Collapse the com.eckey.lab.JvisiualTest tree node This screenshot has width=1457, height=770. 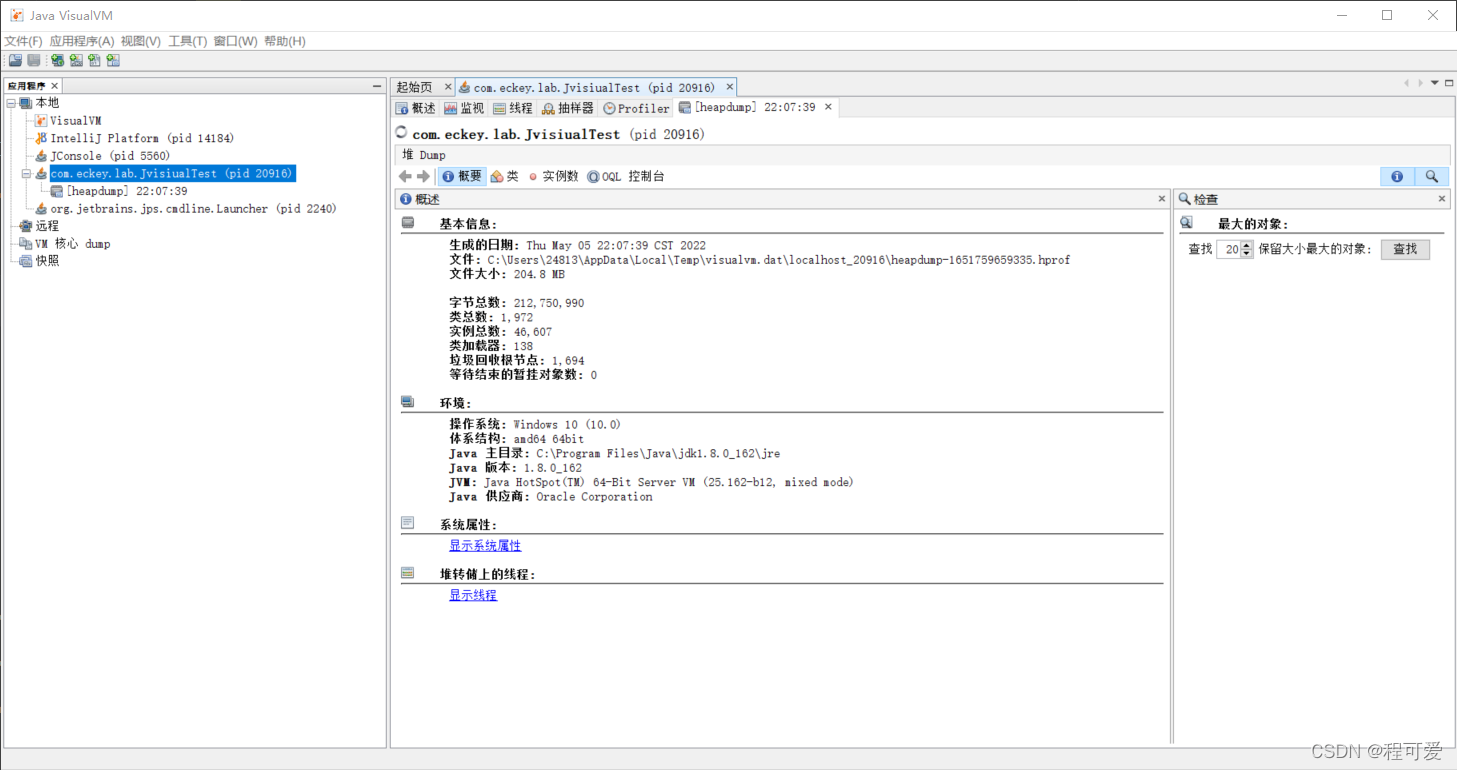27,174
